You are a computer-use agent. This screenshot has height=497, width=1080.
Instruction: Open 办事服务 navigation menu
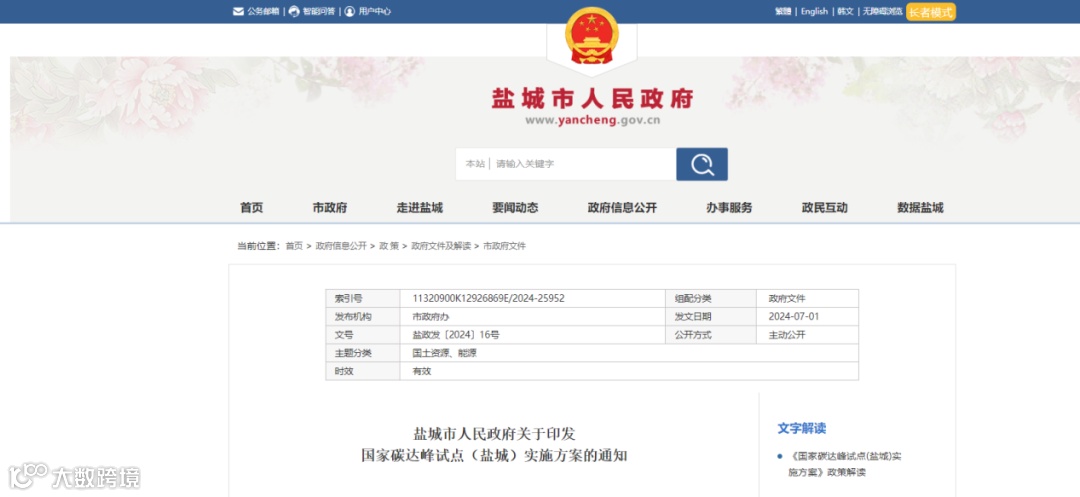pyautogui.click(x=729, y=208)
